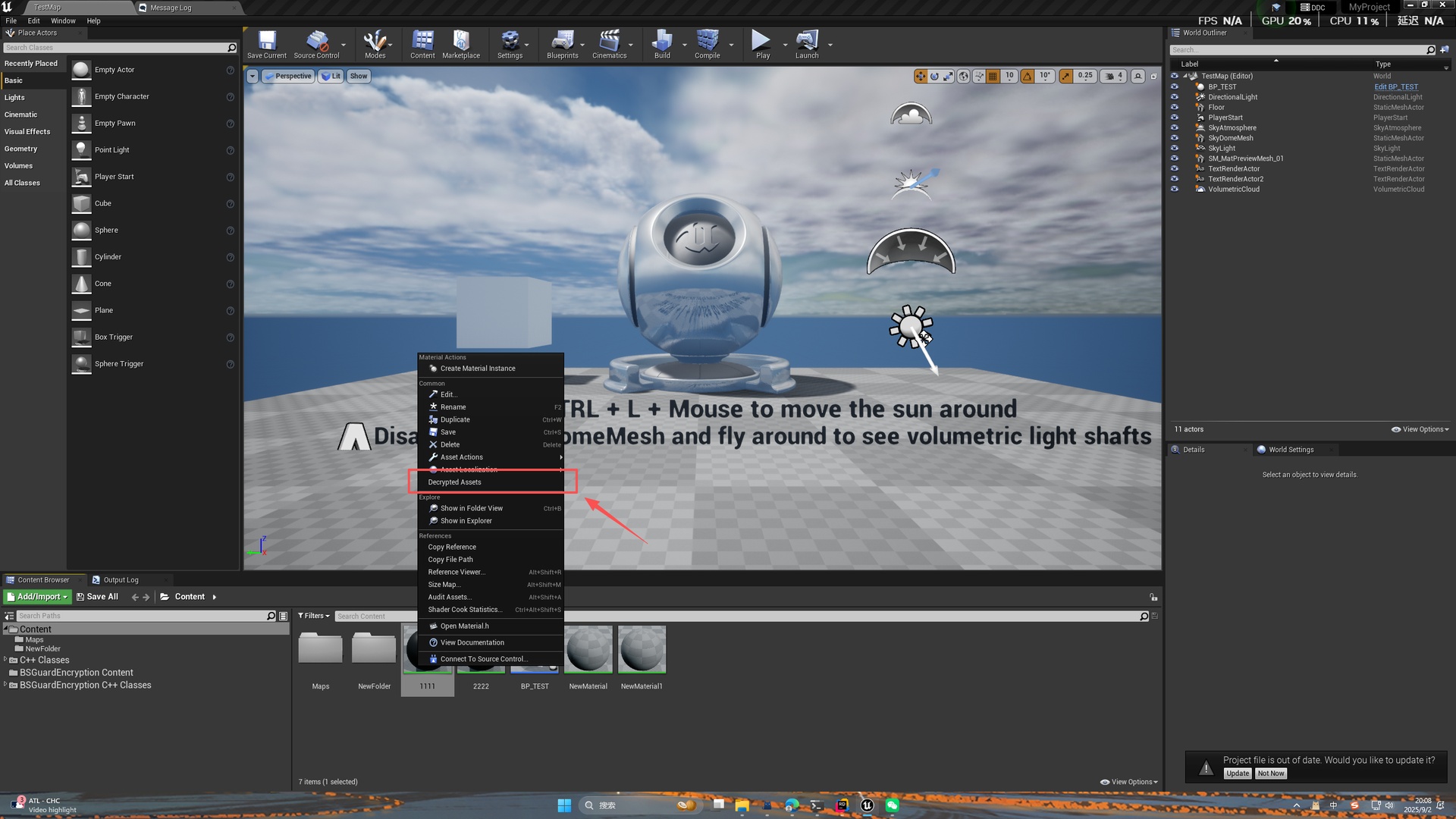Toggle visibility of DirectionalLight actor
This screenshot has width=1456, height=819.
pyautogui.click(x=1175, y=97)
